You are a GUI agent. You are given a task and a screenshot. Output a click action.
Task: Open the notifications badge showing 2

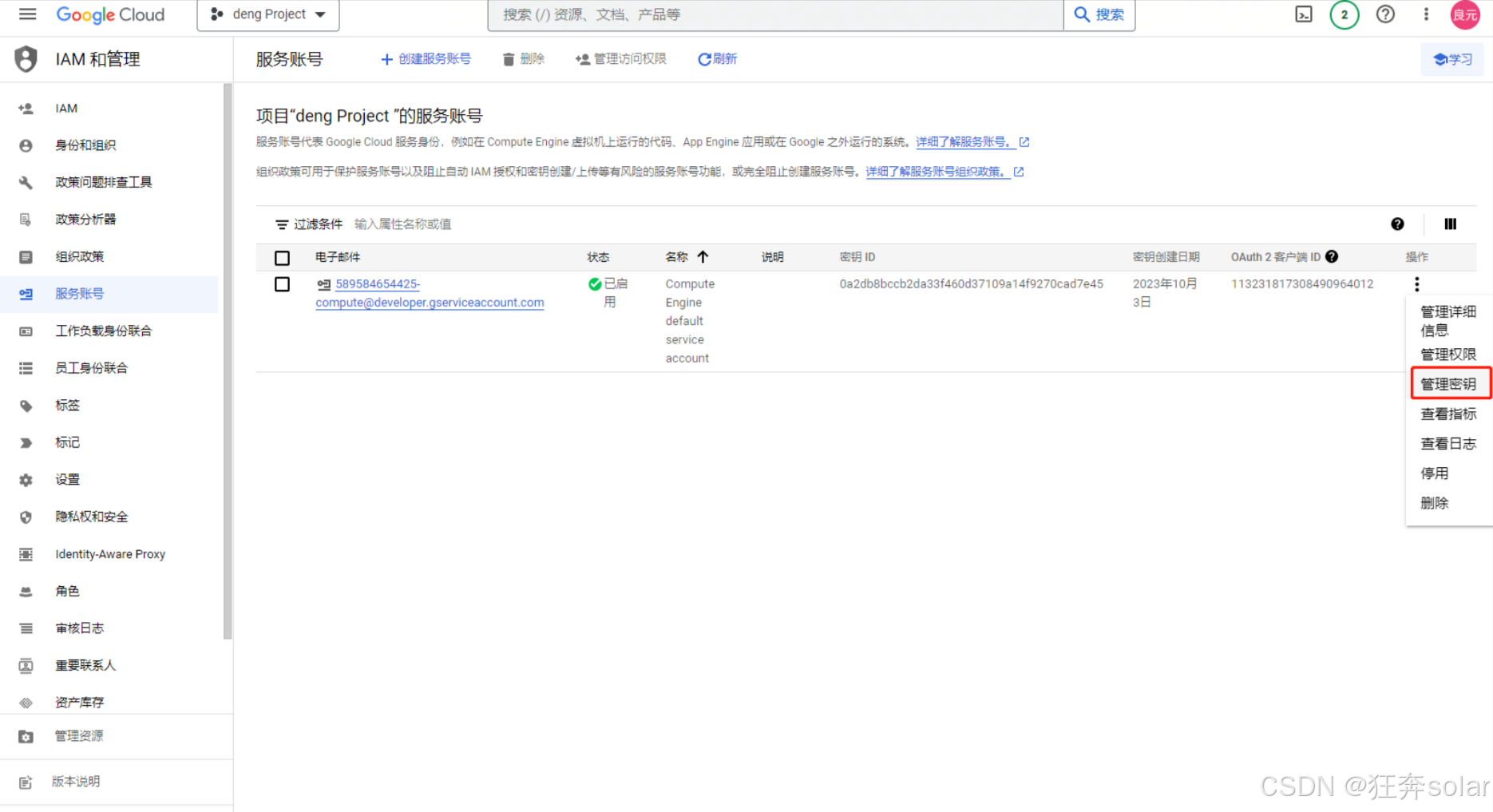(1344, 14)
